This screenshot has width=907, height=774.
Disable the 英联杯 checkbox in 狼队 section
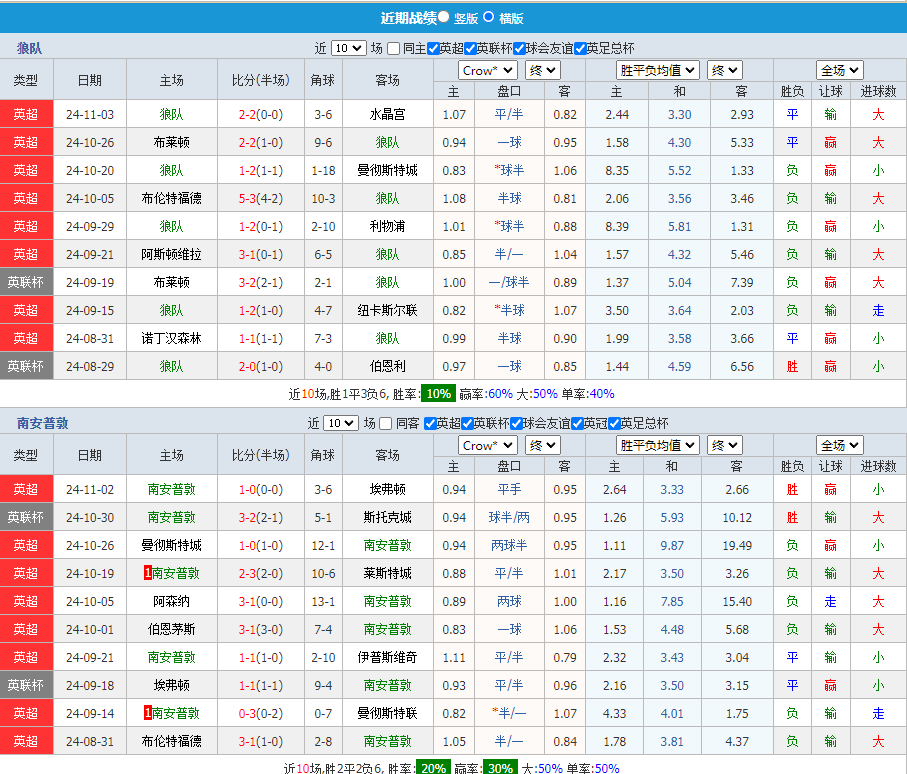468,47
